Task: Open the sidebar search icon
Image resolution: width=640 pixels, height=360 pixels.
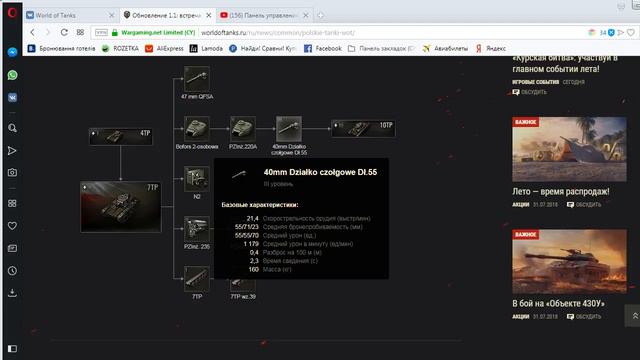Action: pyautogui.click(x=12, y=128)
